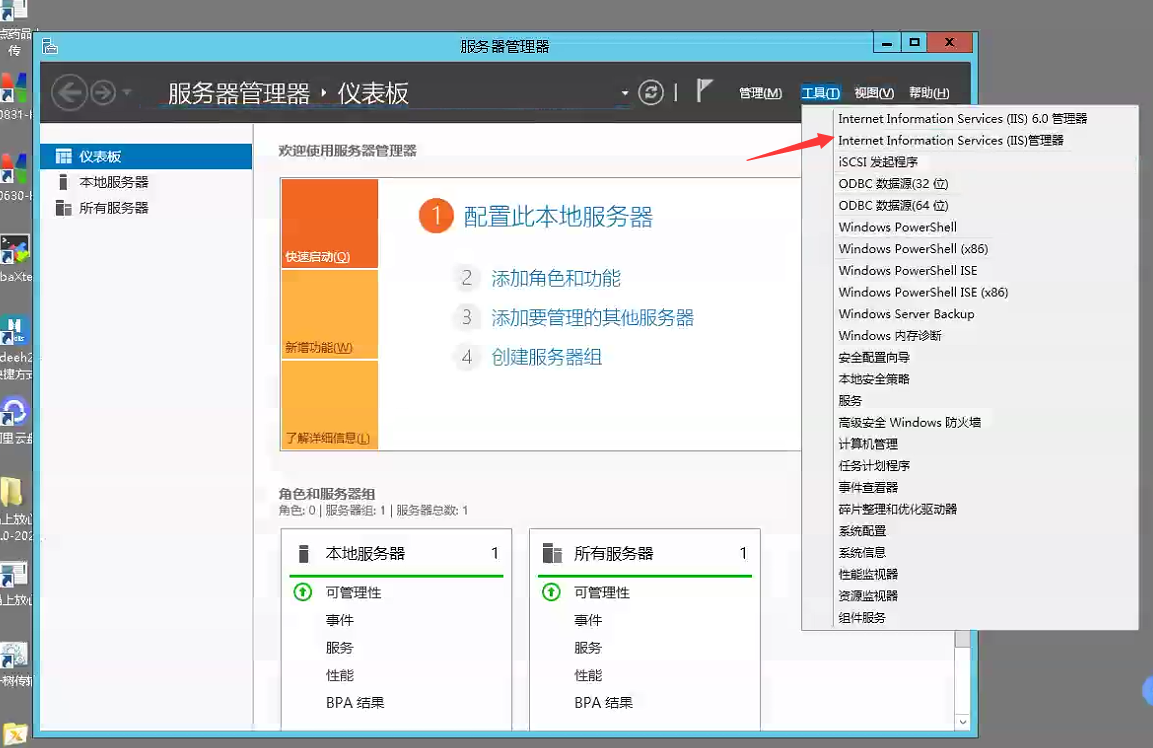Open the 视图(V) menu

(873, 93)
